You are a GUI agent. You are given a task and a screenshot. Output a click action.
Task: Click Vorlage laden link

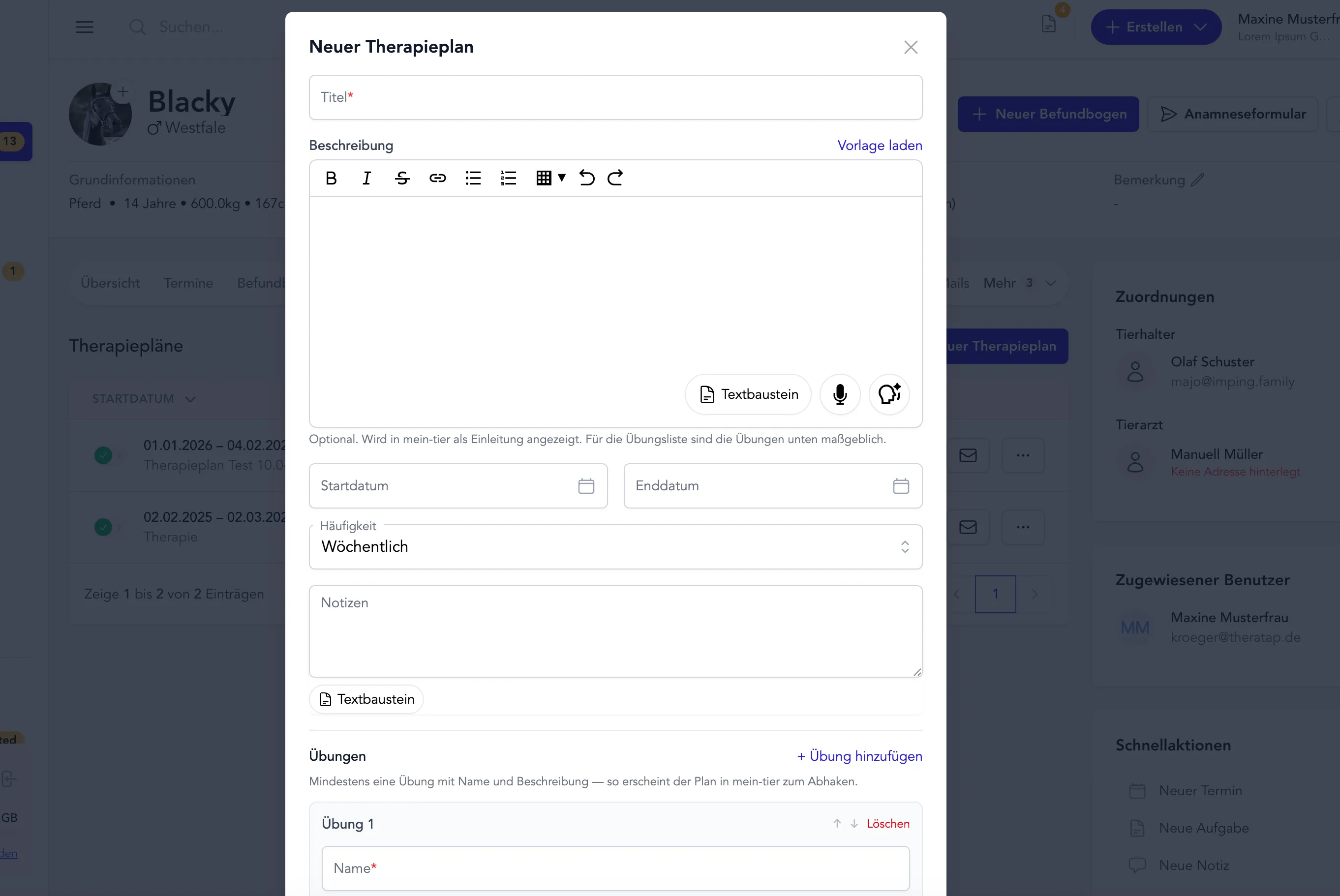(880, 145)
